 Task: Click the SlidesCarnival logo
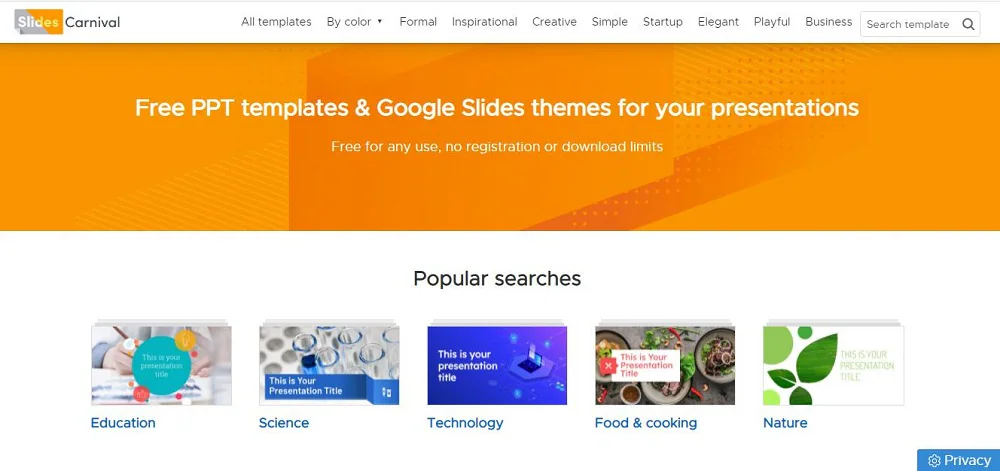click(68, 22)
